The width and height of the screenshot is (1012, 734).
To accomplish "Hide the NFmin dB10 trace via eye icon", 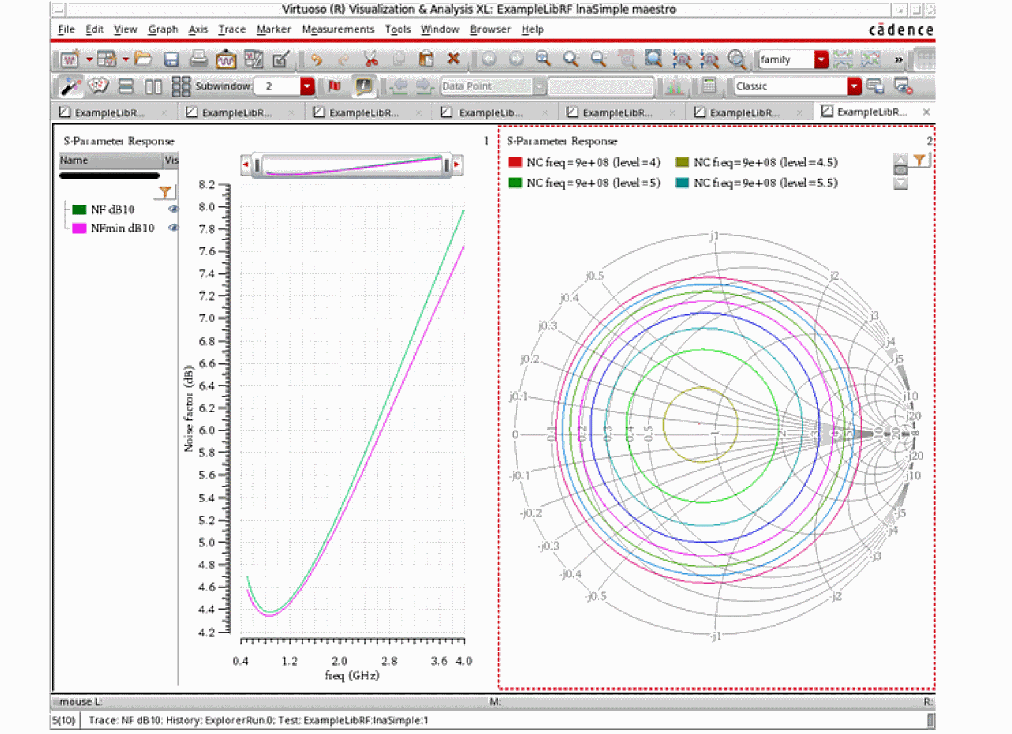I will click(x=173, y=228).
